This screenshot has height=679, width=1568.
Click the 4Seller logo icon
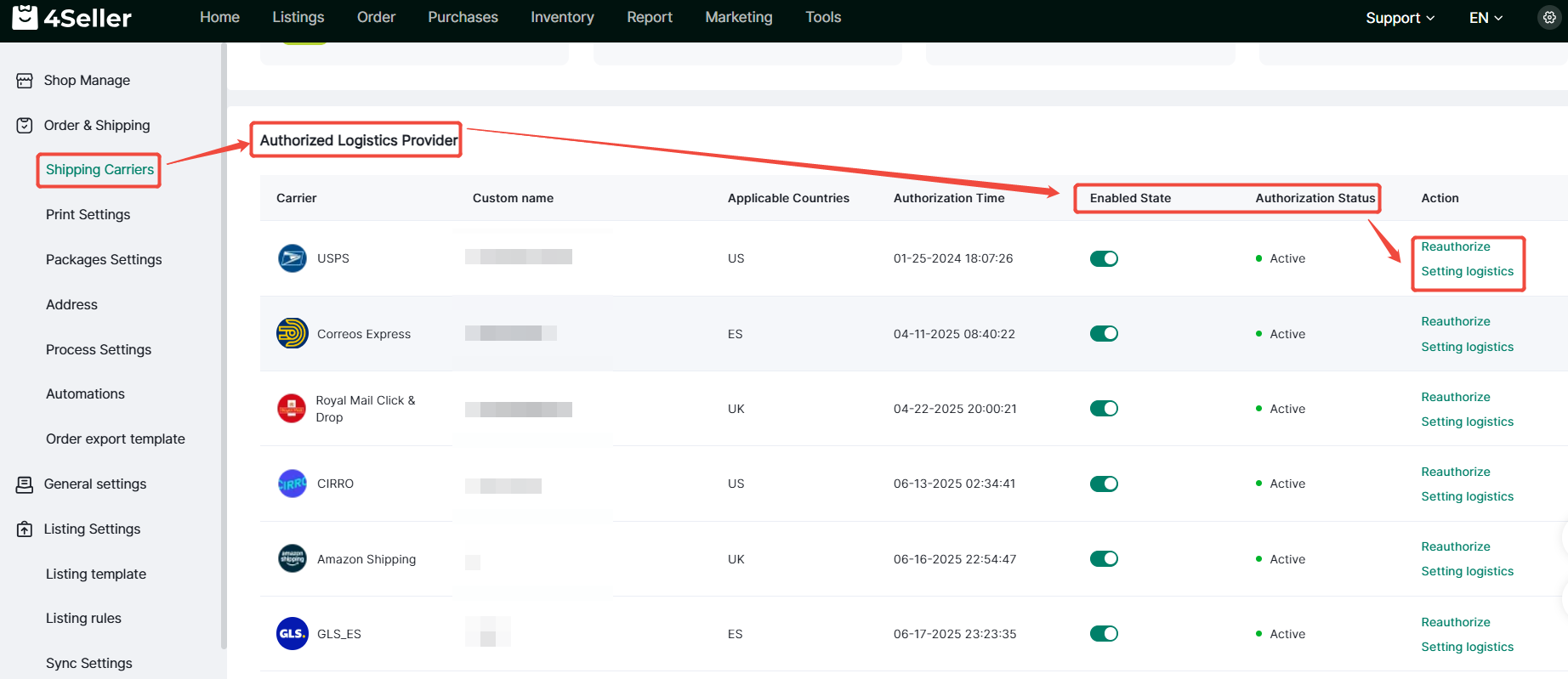pos(25,17)
